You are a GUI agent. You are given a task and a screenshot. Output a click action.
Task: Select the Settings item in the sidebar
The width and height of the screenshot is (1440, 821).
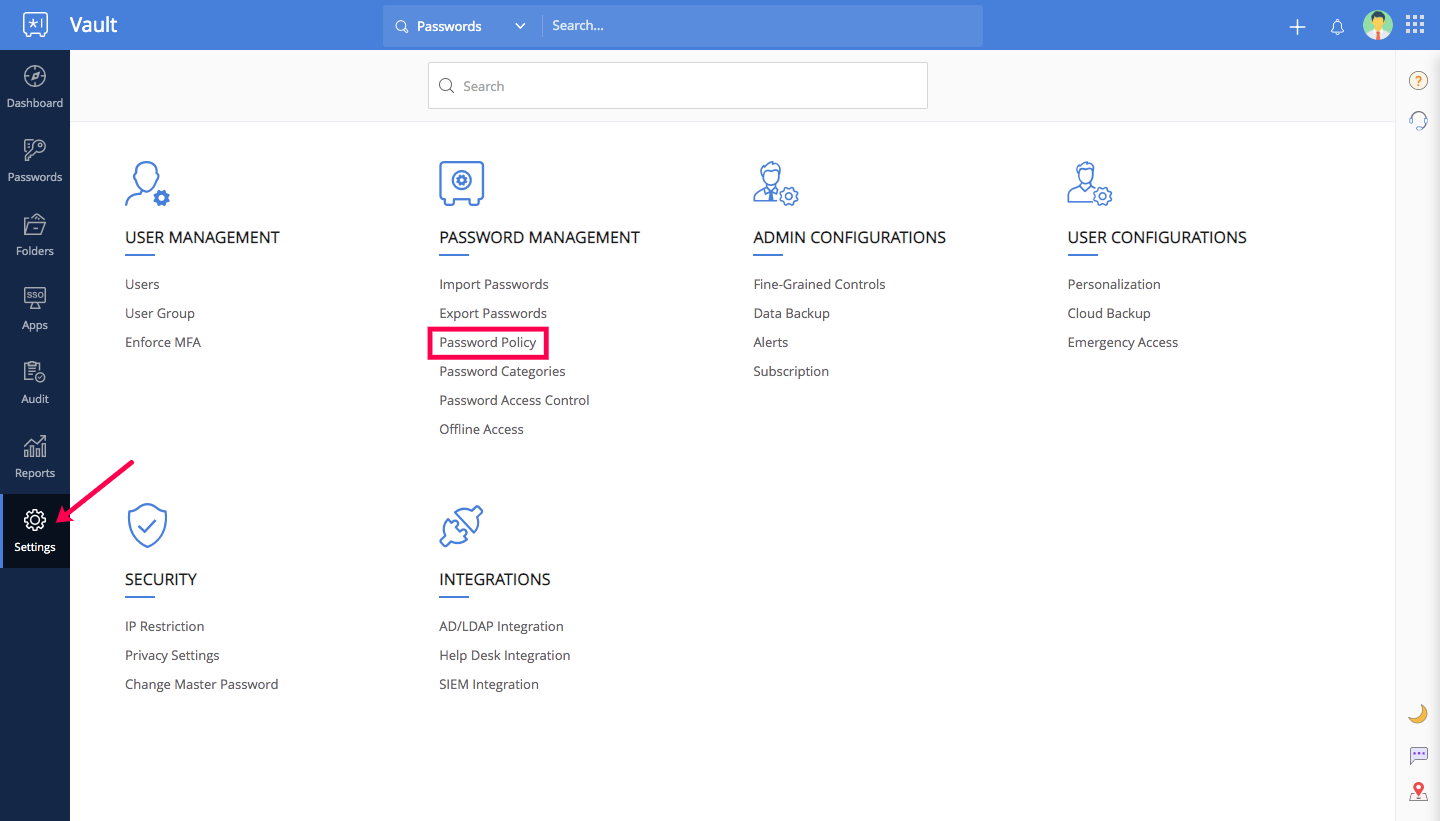tap(35, 531)
